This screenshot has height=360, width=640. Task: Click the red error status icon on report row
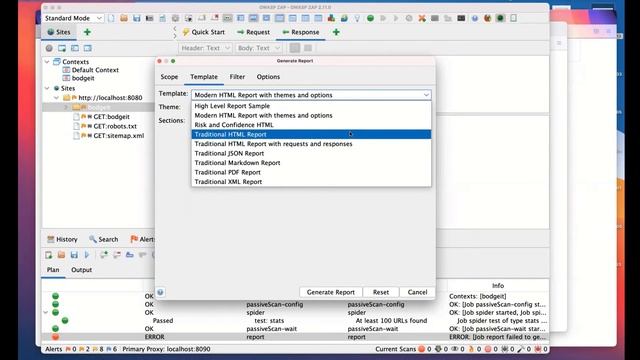(x=56, y=337)
